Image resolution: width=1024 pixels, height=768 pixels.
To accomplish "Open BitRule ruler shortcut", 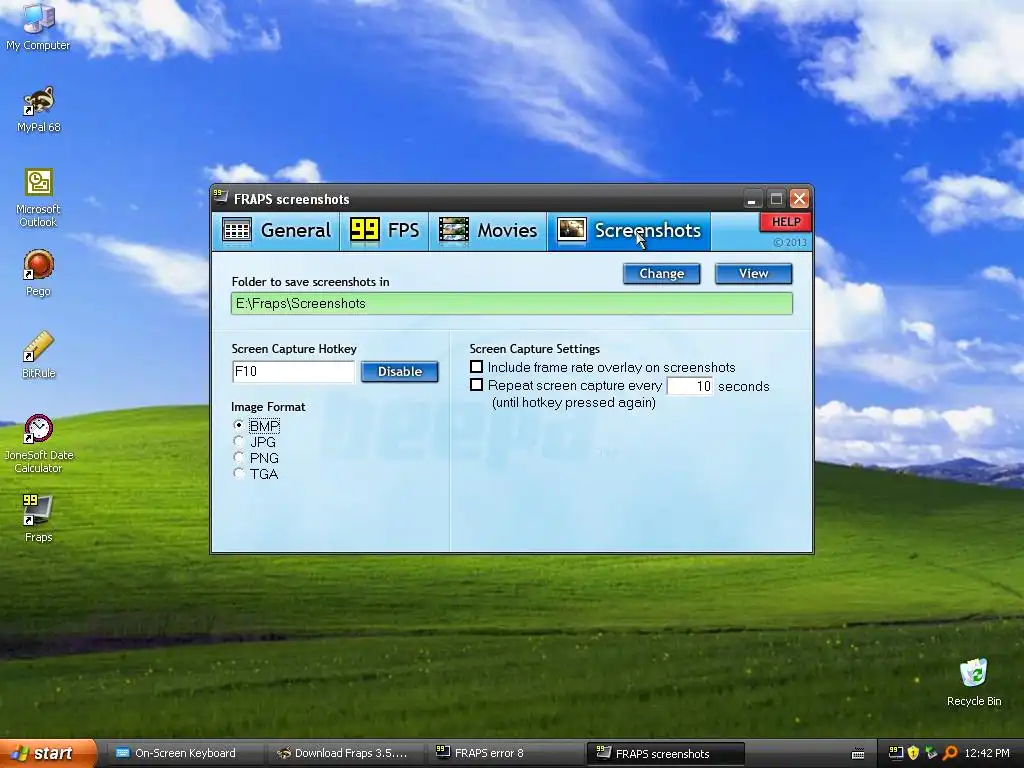I will tap(39, 355).
